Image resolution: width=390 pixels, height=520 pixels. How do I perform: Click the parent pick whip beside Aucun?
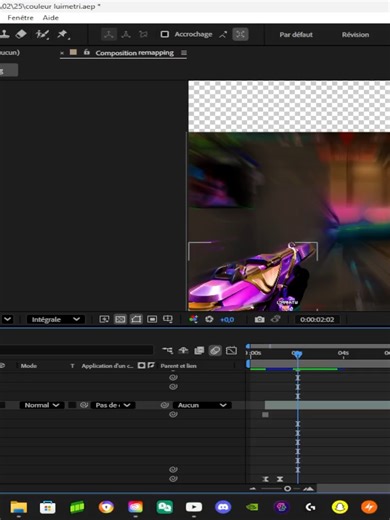(x=165, y=405)
